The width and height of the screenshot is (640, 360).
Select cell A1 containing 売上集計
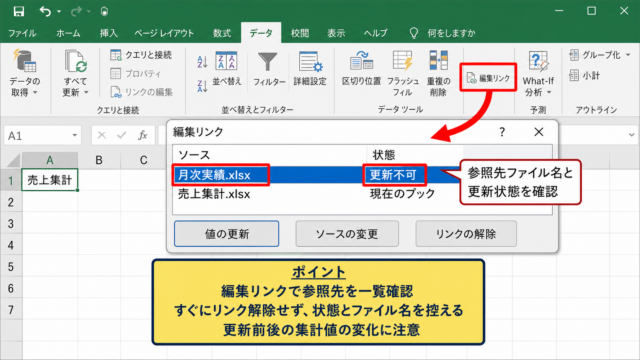click(50, 180)
